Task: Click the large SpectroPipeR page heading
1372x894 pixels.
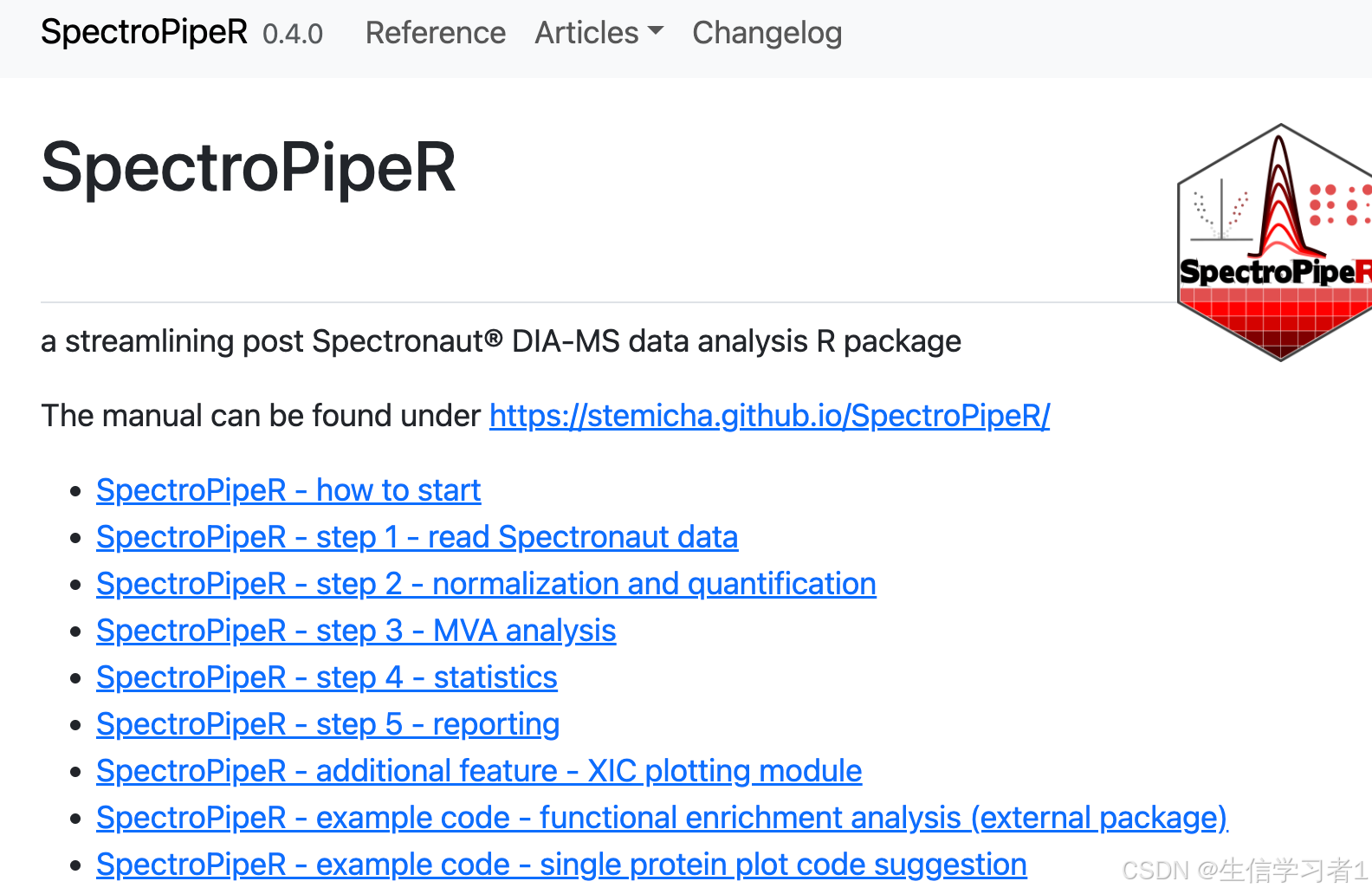Action: pyautogui.click(x=249, y=167)
